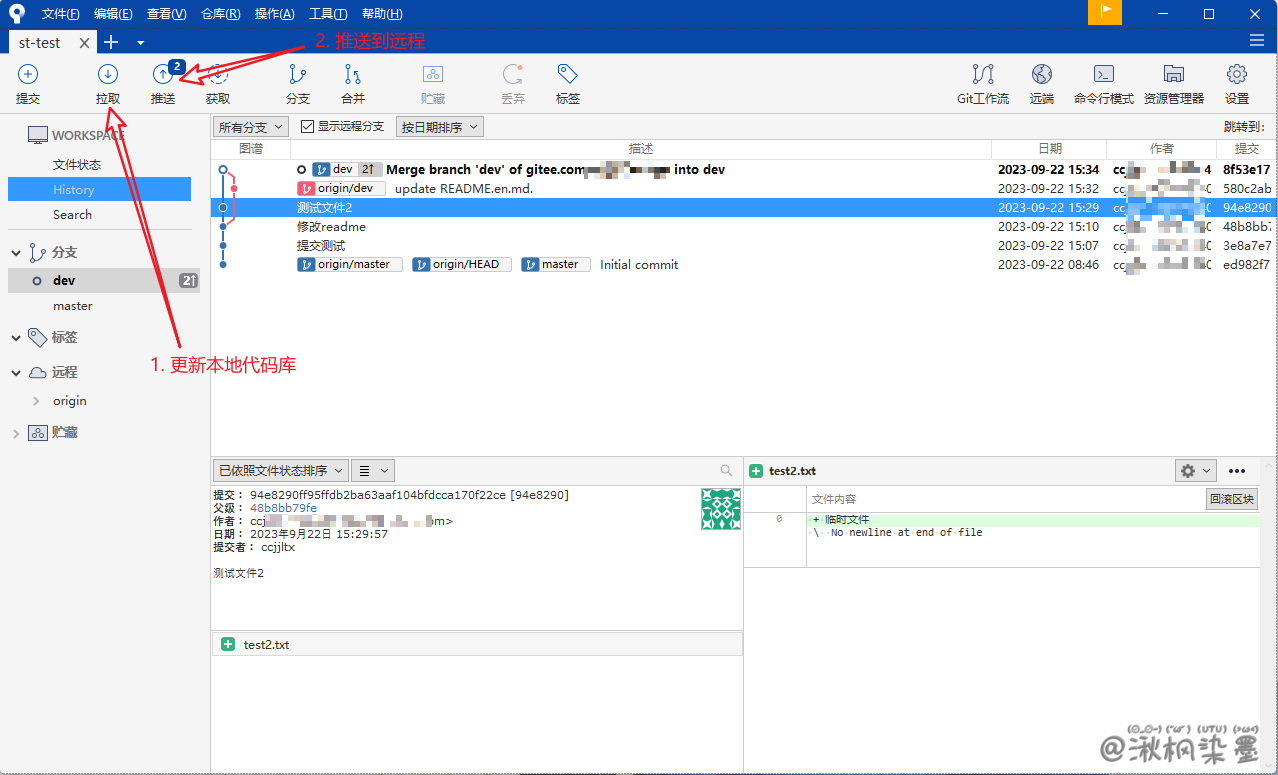Viewport: 1278px width, 775px height.
Task: Launch 命令行模式 terminal icon
Action: 1103,84
